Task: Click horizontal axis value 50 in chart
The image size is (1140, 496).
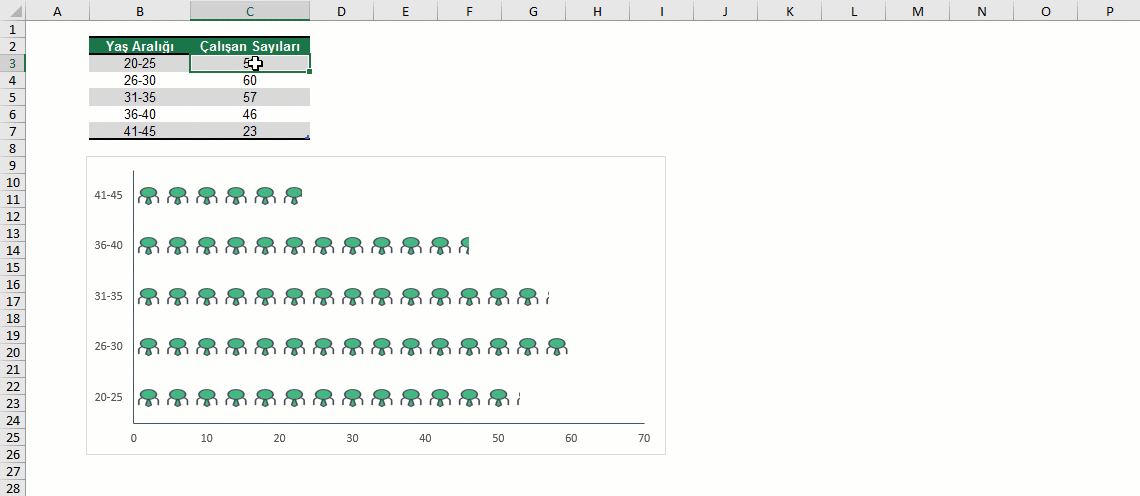Action: tap(498, 439)
